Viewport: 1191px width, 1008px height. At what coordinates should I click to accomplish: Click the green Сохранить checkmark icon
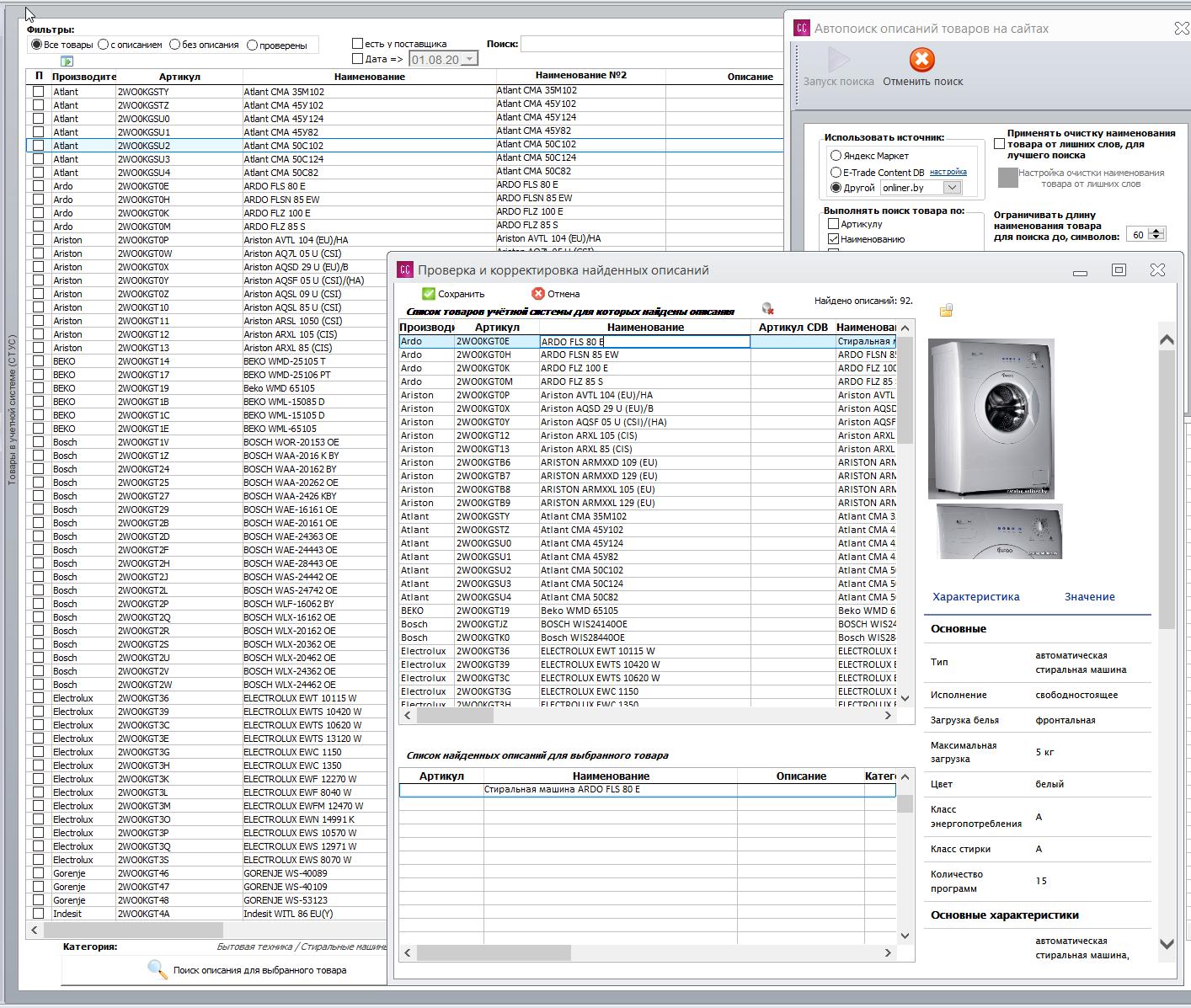(x=429, y=294)
